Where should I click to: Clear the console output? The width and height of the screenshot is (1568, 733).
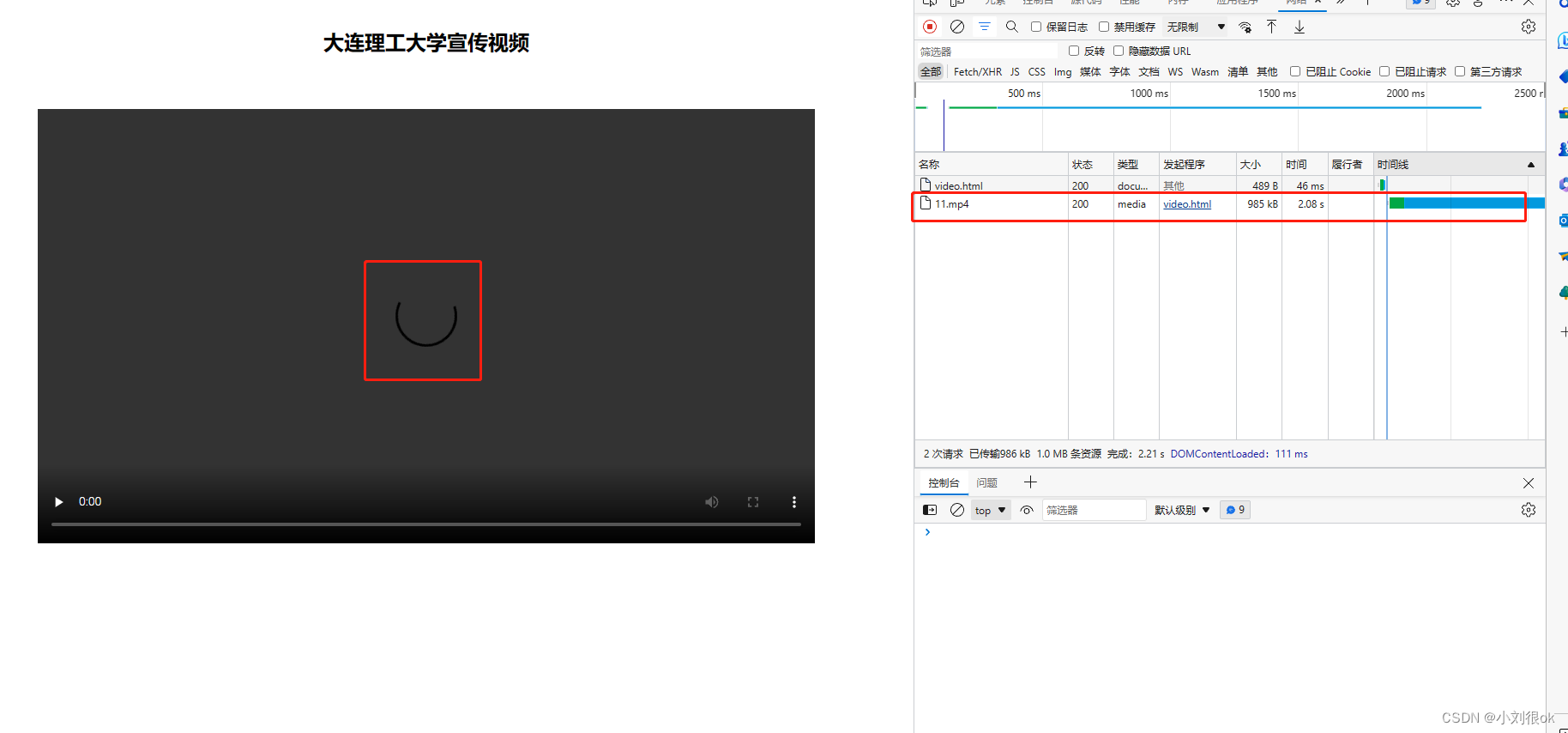957,510
